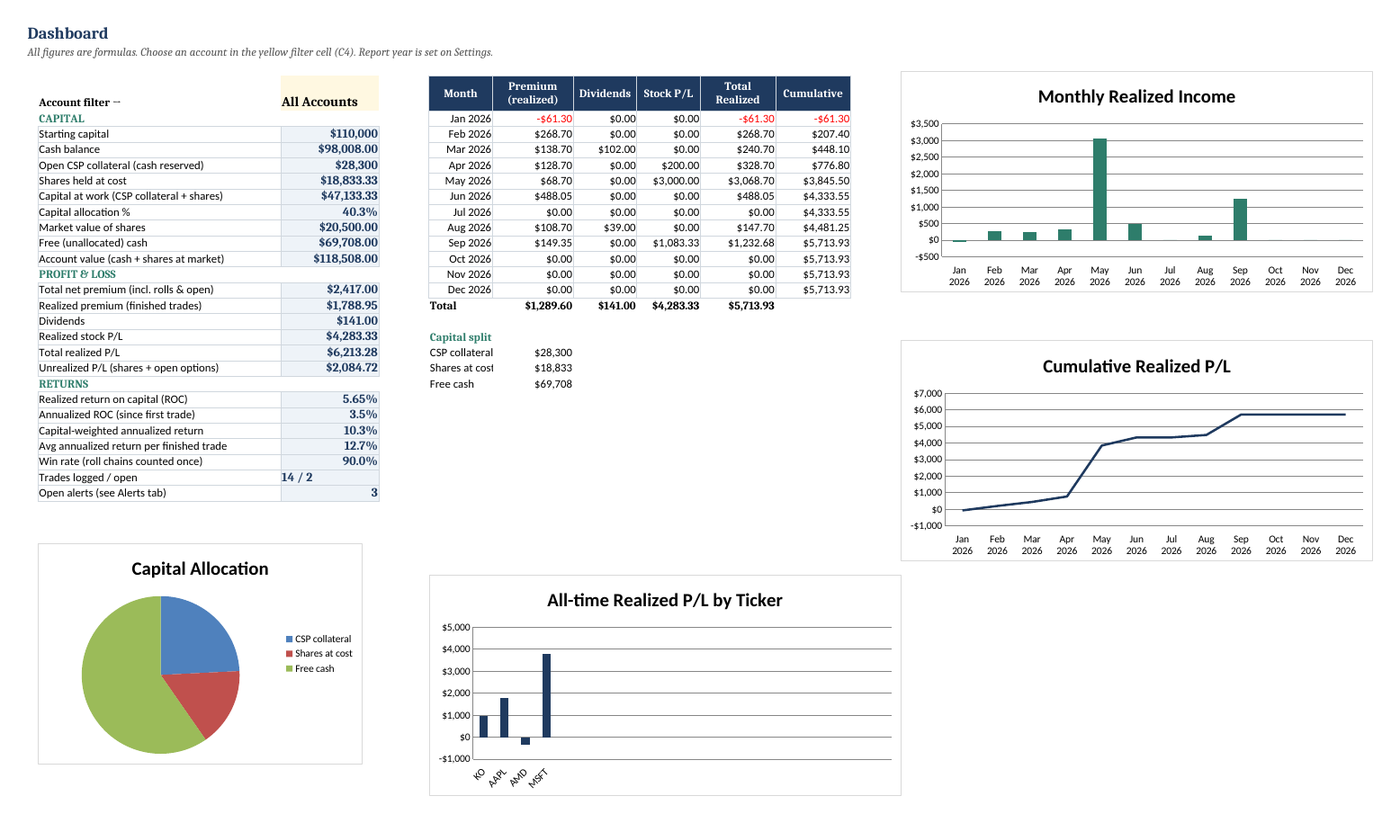Select the MSFT bar in P/L by Ticker chart
Screen dimensions: 1400x832
546,696
